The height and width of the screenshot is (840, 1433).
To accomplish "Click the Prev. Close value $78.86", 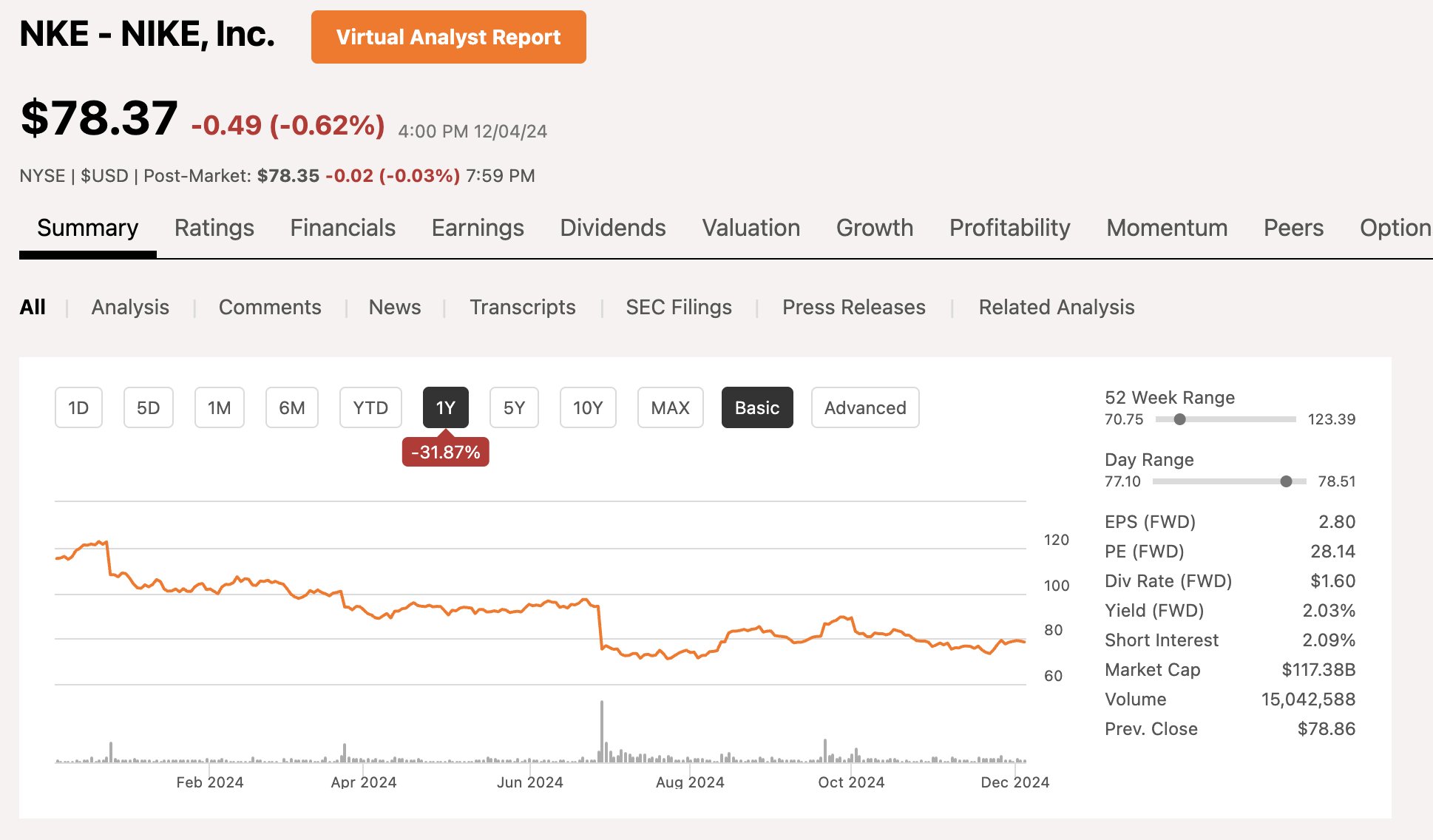I will coord(1327,728).
